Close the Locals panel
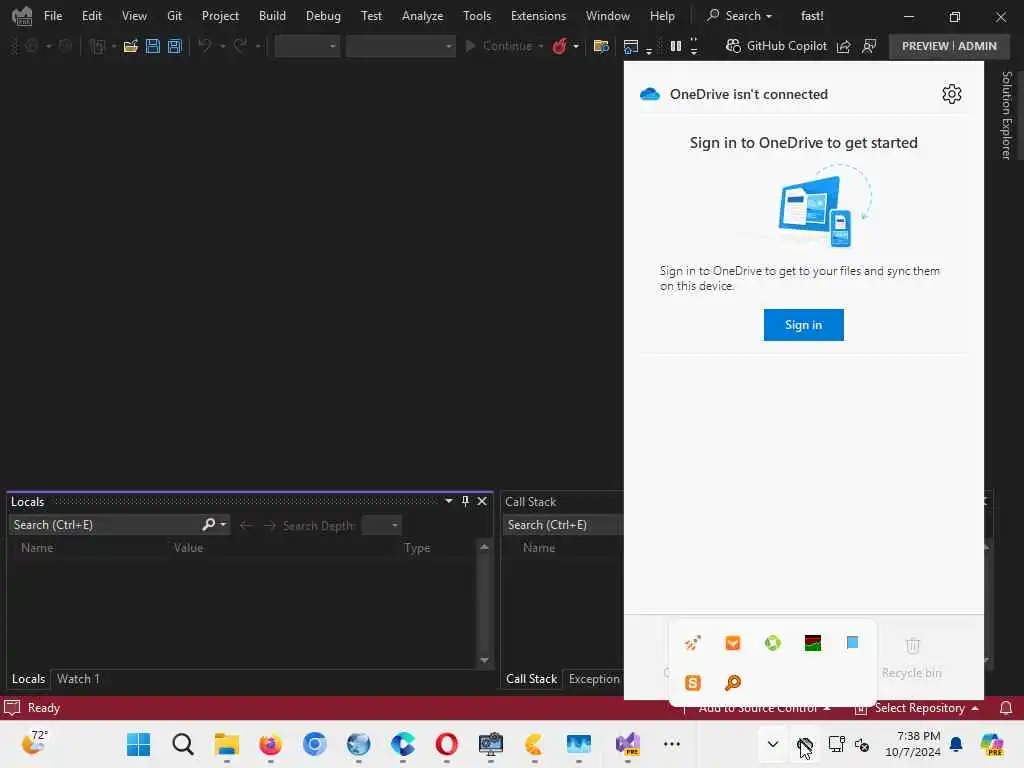This screenshot has height=768, width=1024. (482, 501)
